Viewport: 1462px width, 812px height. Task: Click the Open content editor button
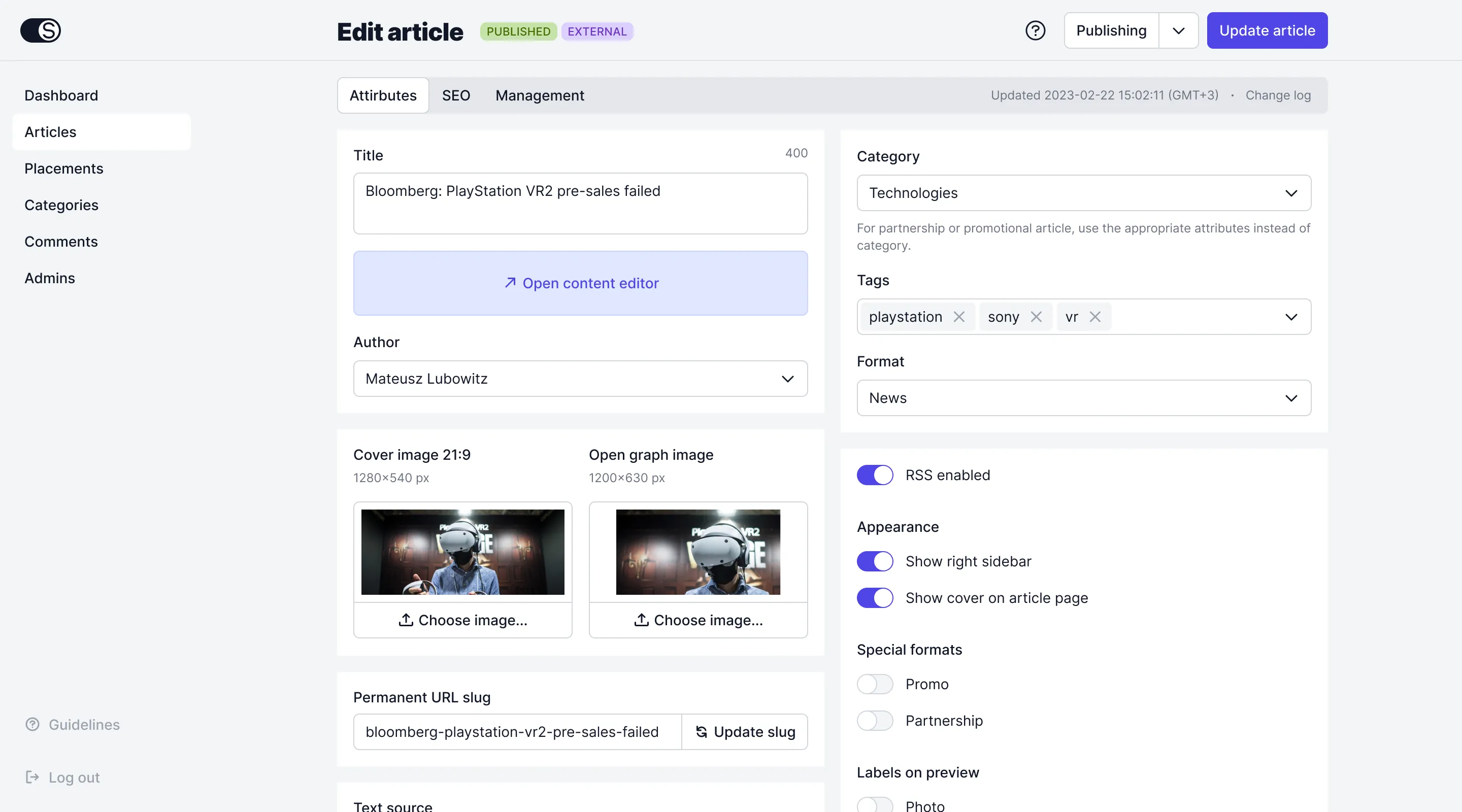tap(580, 283)
